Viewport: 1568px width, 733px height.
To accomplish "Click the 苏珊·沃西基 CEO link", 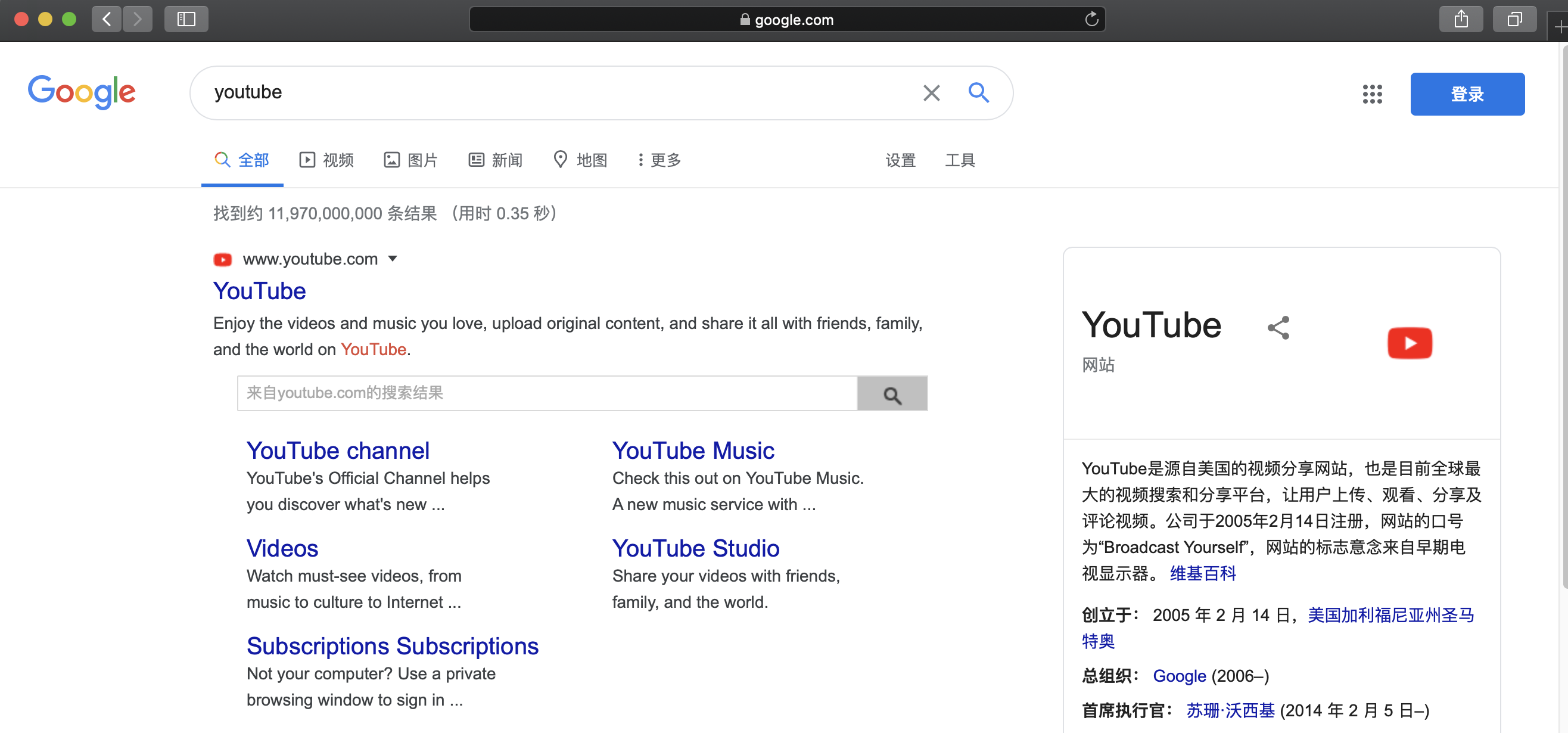I will coord(1230,710).
